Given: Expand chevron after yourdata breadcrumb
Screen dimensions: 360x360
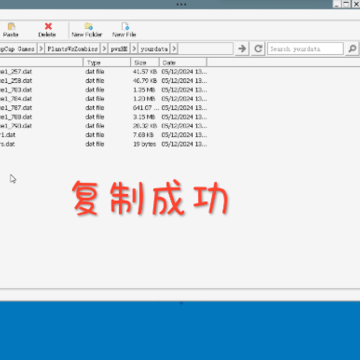Looking at the screenshot, I should pos(174,49).
